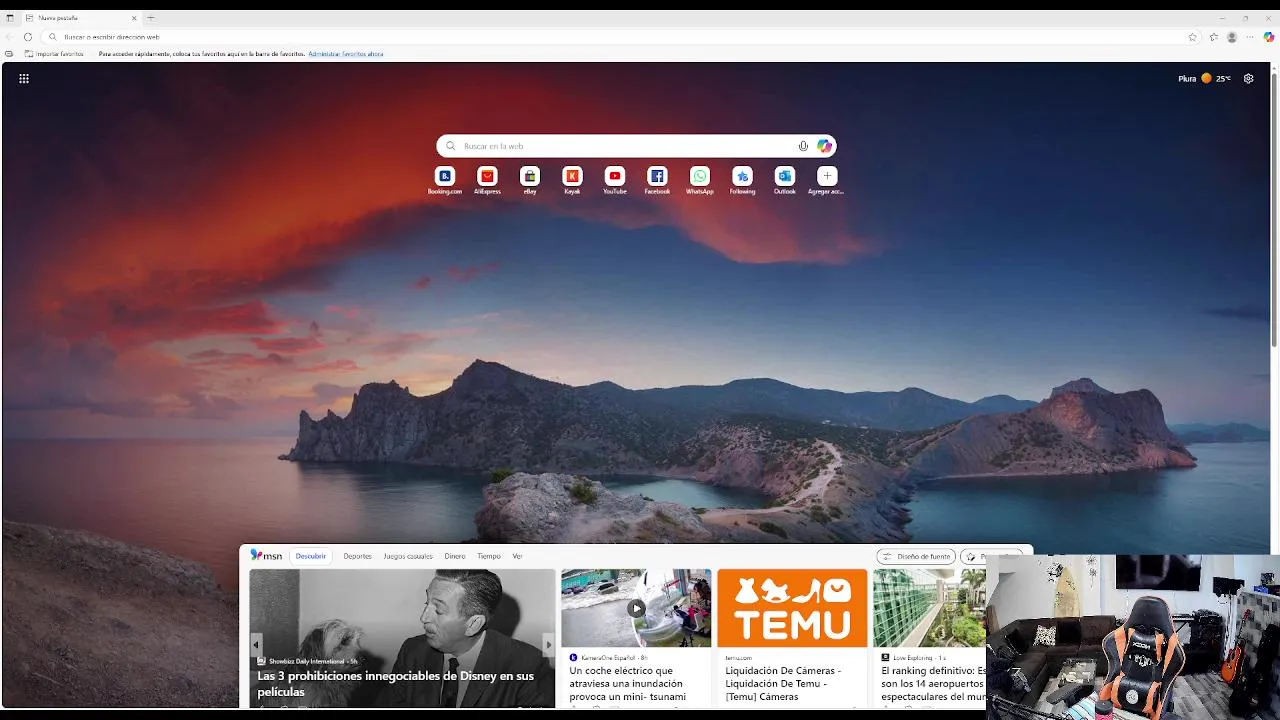
Task: Go to next story in Disney carousel
Action: coord(548,645)
